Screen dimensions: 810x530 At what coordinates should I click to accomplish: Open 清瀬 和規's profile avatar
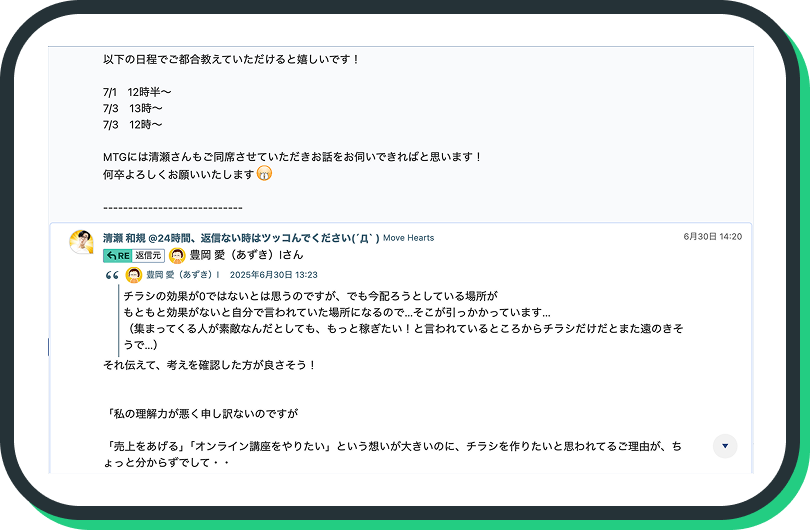click(x=82, y=242)
